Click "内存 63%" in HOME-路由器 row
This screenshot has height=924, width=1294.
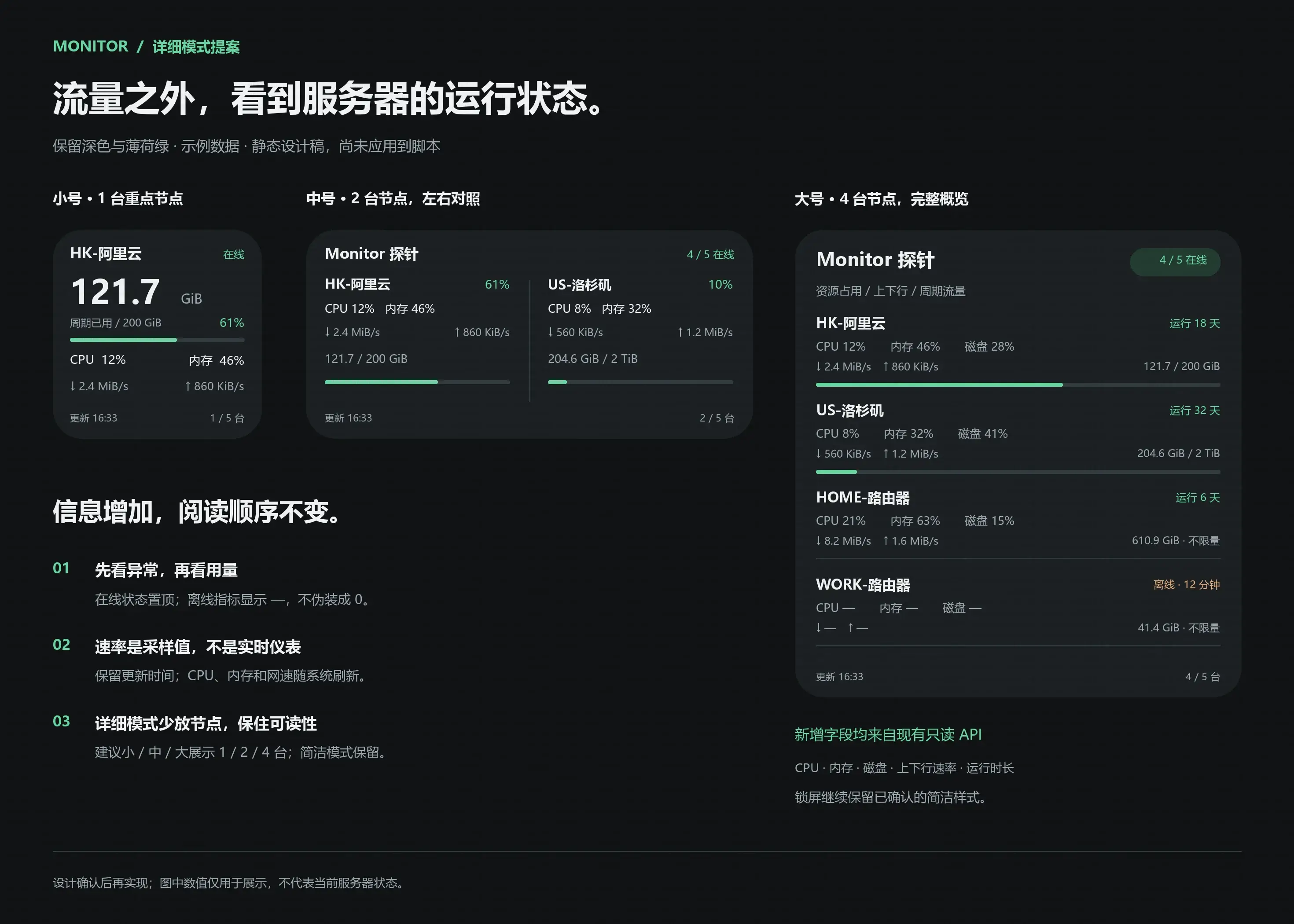[915, 521]
